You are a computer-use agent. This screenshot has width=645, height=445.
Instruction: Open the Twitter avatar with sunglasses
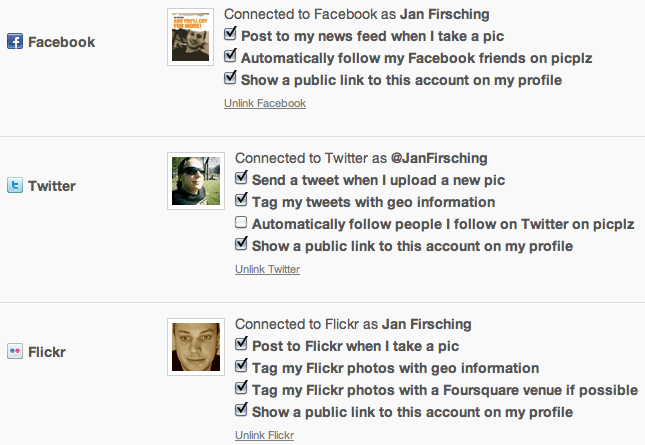pos(196,181)
